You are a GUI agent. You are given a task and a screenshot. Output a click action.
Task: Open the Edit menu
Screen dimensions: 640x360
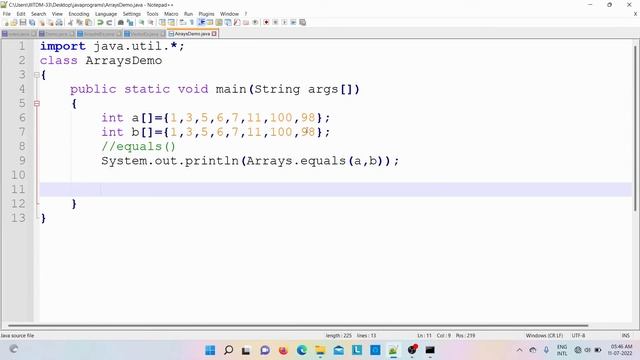21,14
